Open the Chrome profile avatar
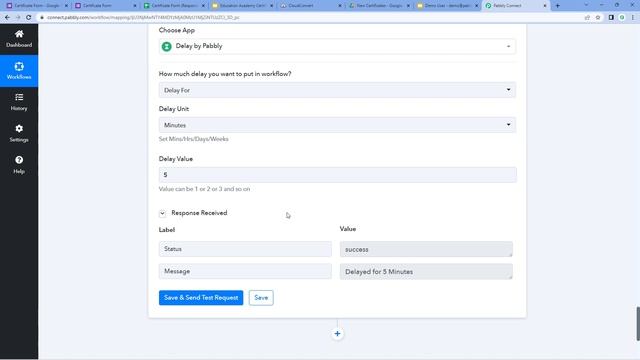Image resolution: width=640 pixels, height=360 pixels. pyautogui.click(x=622, y=18)
